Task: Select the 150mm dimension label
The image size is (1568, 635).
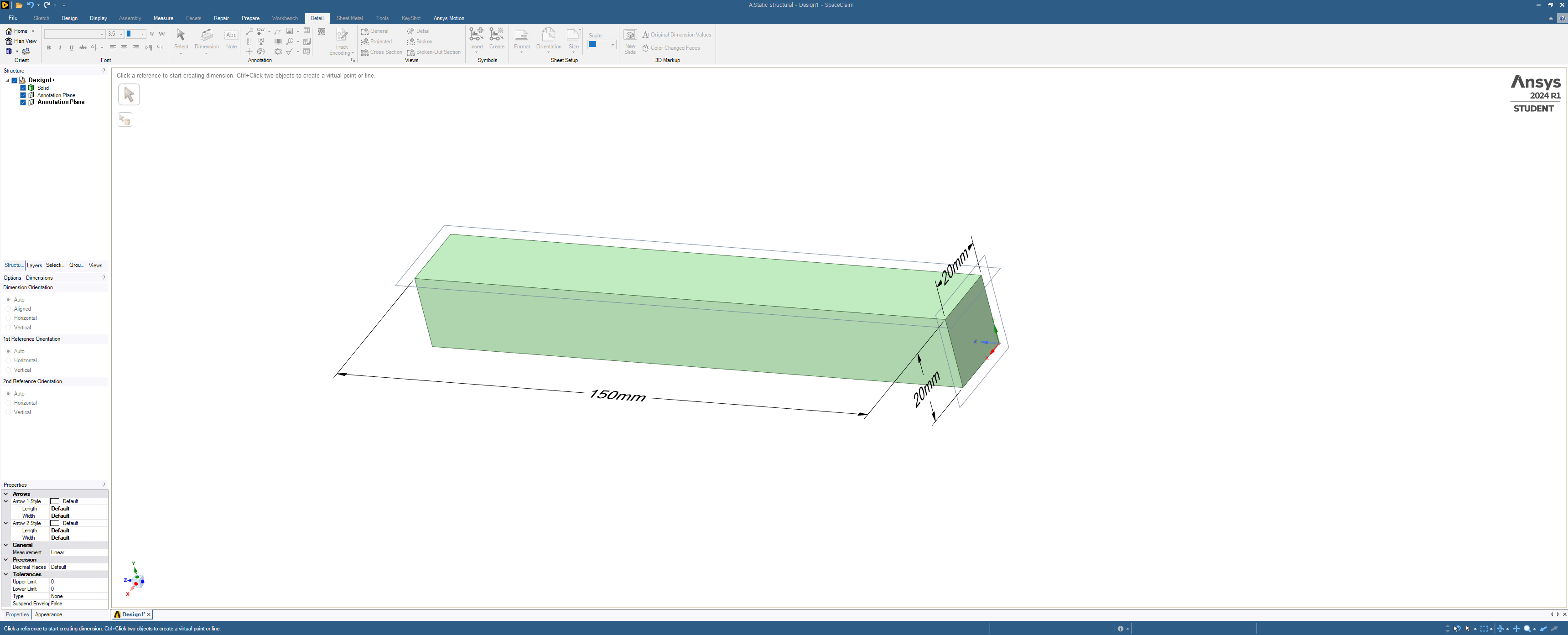Action: tap(617, 396)
